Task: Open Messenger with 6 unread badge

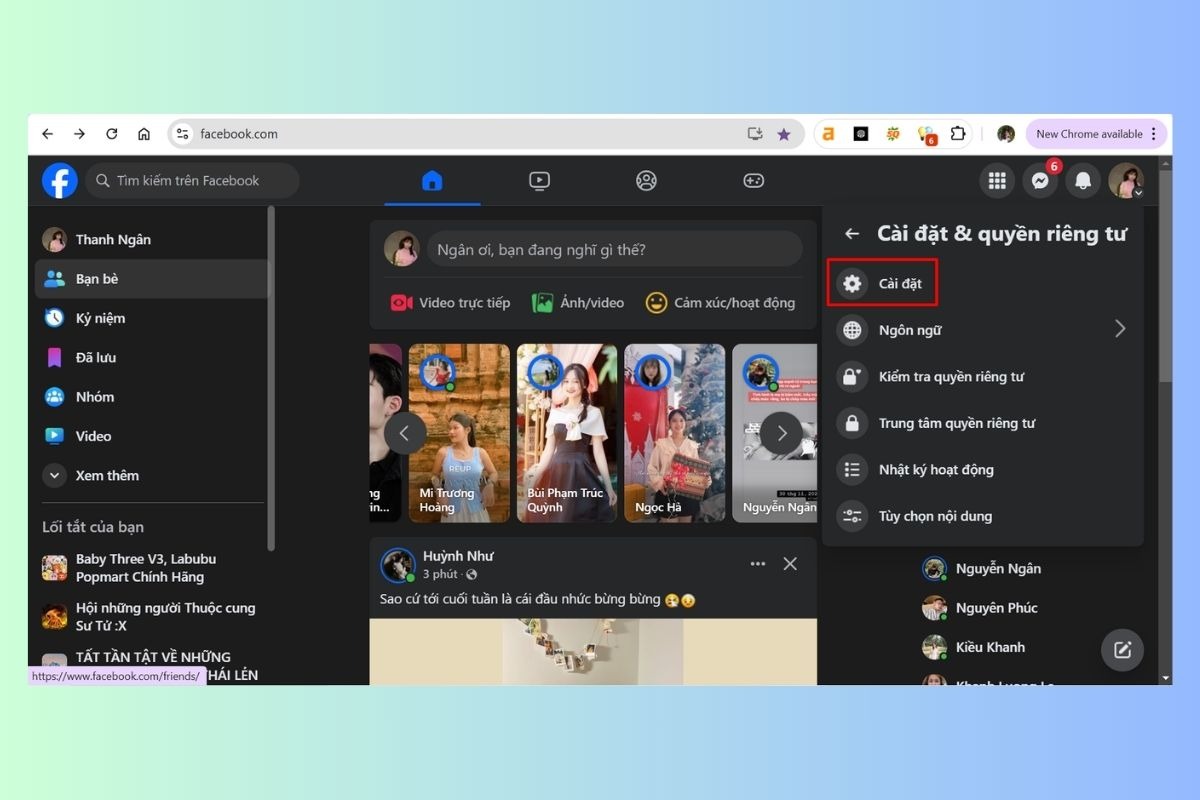Action: click(x=1040, y=181)
